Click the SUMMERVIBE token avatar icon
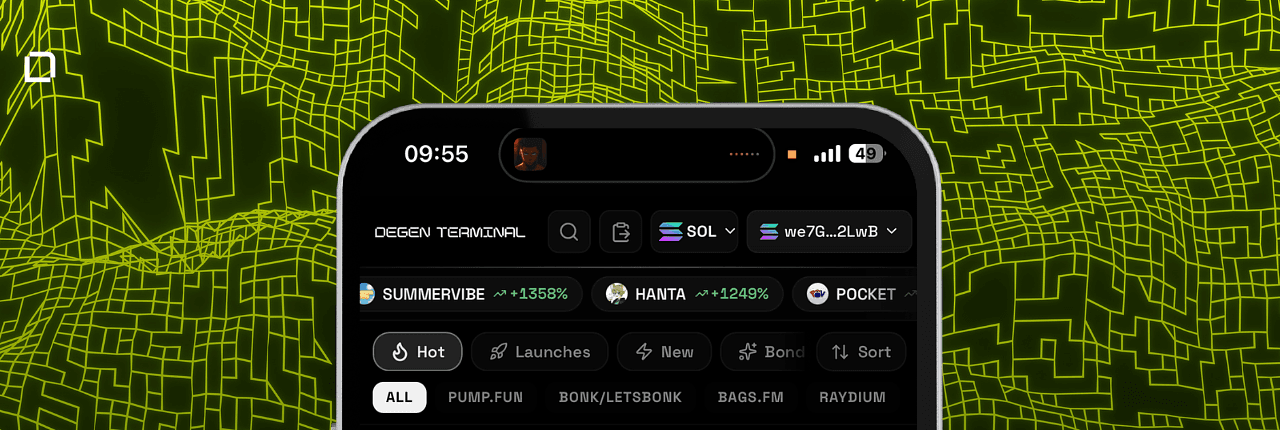This screenshot has height=430, width=1280. (x=366, y=294)
